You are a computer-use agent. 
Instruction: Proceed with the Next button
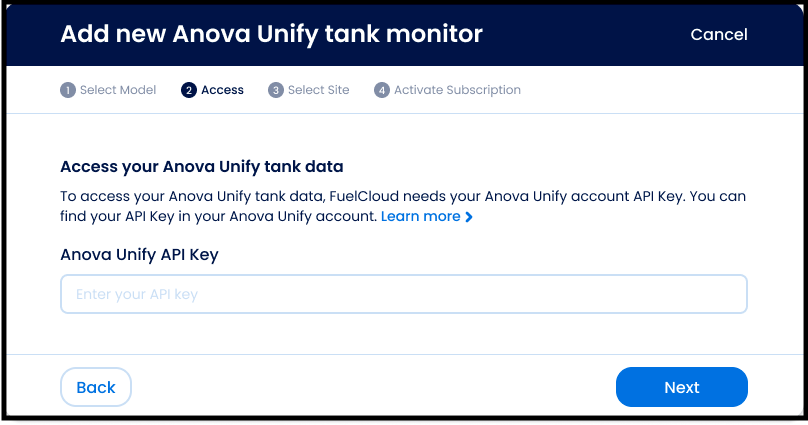681,387
